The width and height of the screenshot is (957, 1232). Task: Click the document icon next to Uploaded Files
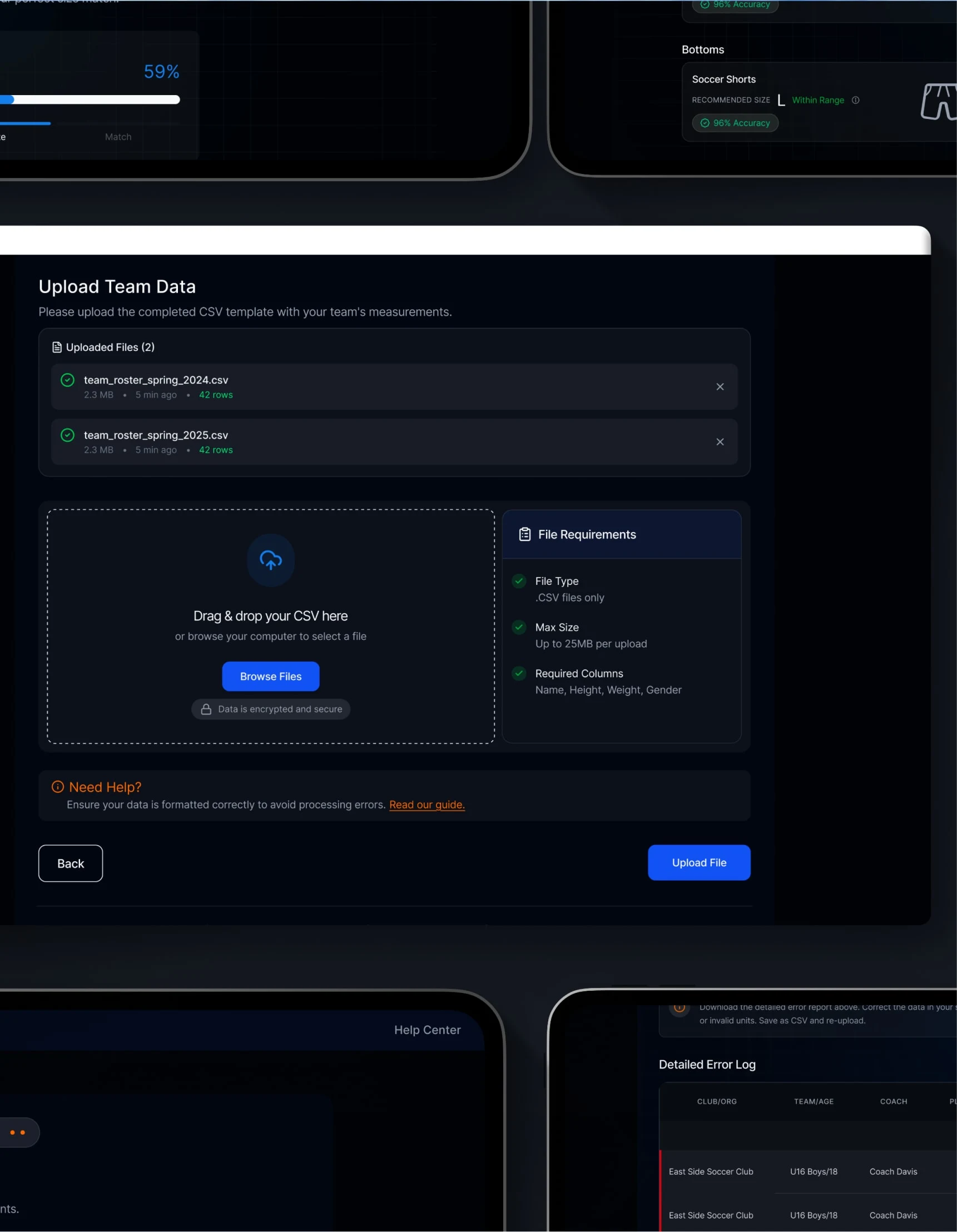57,347
